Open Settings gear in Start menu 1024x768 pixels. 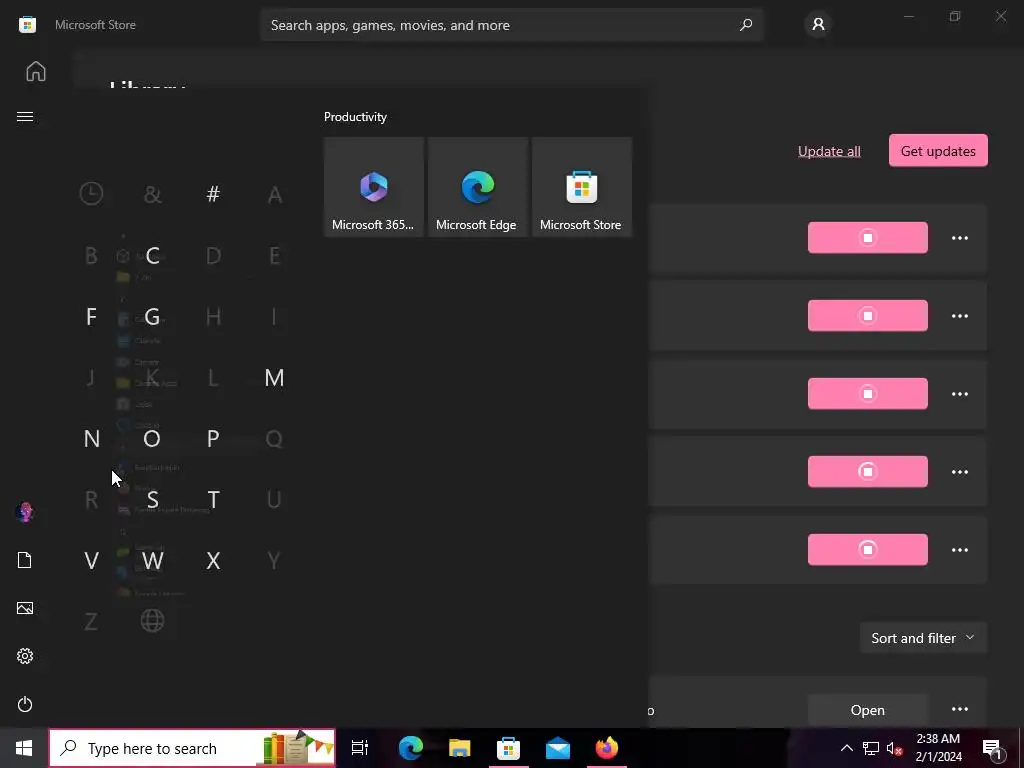pos(25,656)
